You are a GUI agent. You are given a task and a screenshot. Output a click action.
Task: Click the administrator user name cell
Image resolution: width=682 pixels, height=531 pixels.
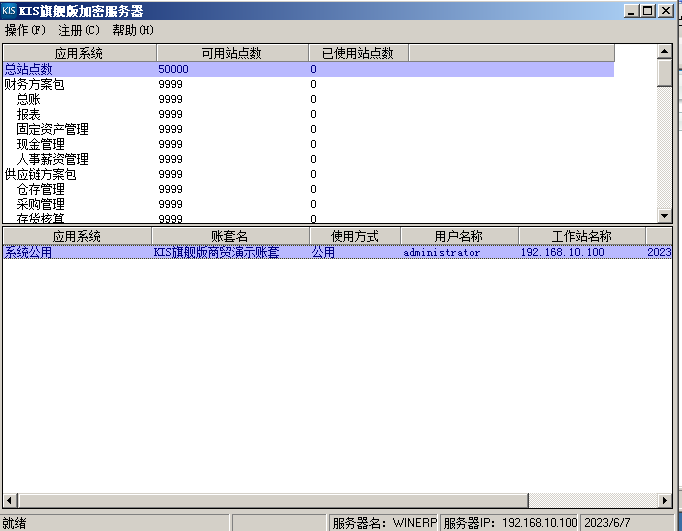[x=441, y=252]
